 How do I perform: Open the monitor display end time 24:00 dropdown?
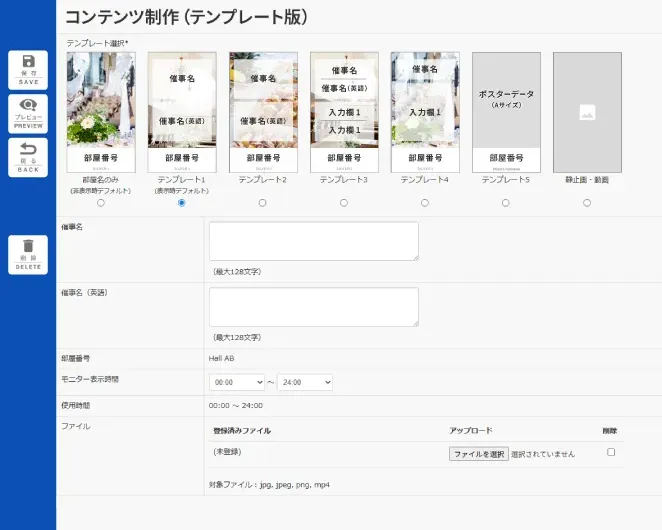(305, 382)
